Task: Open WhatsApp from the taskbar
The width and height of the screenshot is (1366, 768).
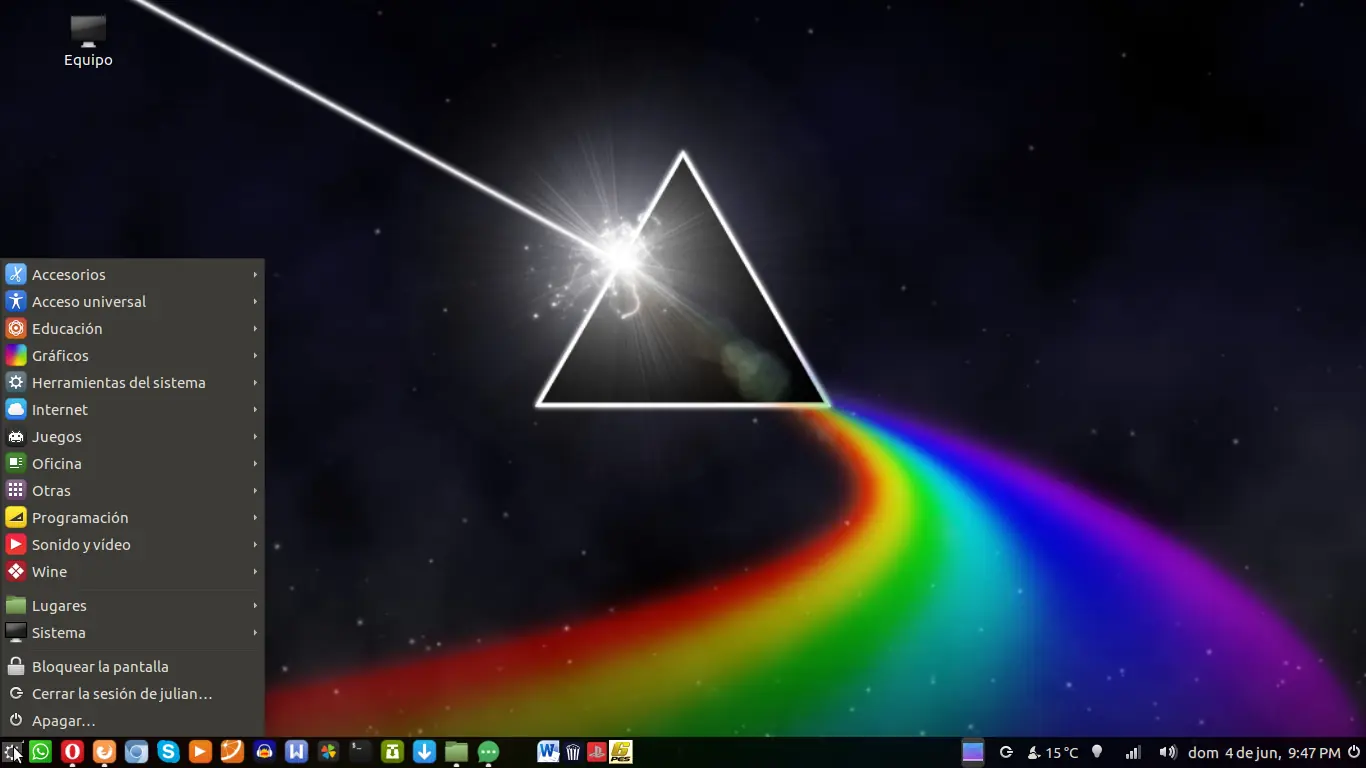Action: click(x=40, y=752)
